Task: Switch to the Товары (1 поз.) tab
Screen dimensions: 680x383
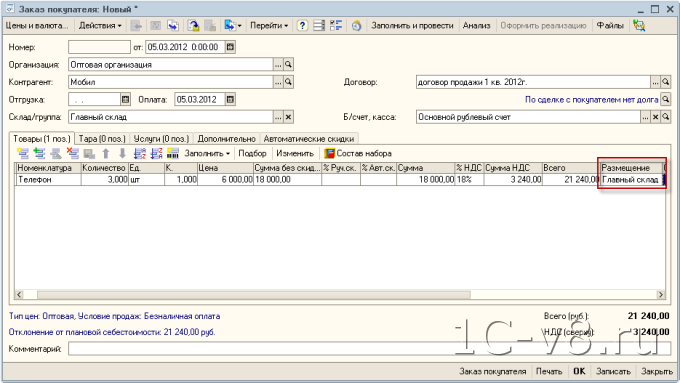Action: click(42, 138)
